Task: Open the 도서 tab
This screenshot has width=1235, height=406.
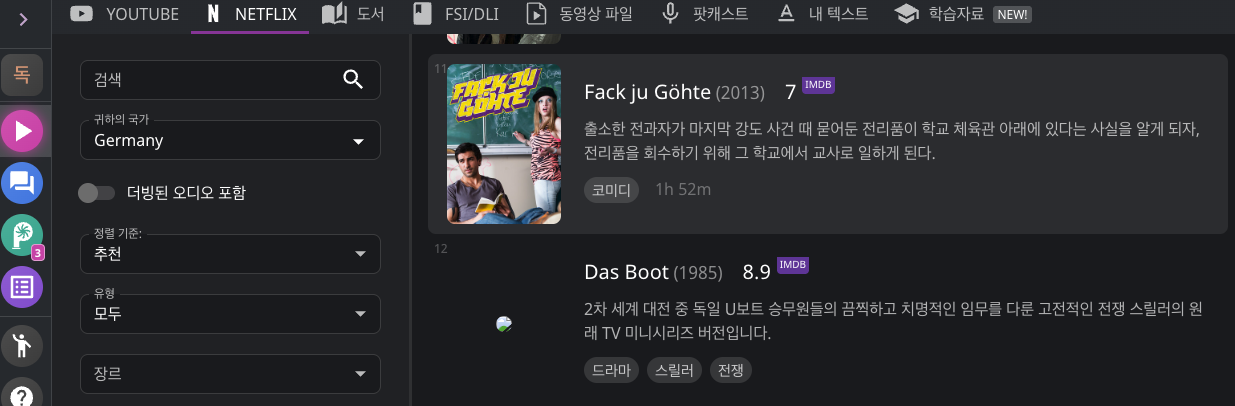Action: (353, 14)
